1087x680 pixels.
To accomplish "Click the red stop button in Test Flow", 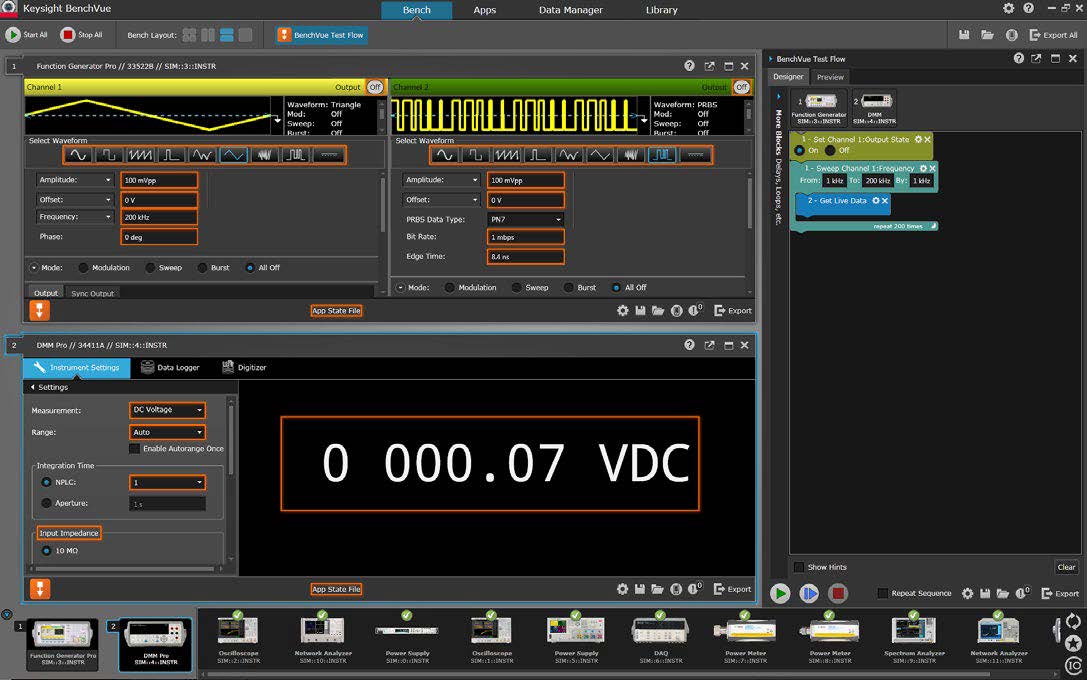I will 838,593.
